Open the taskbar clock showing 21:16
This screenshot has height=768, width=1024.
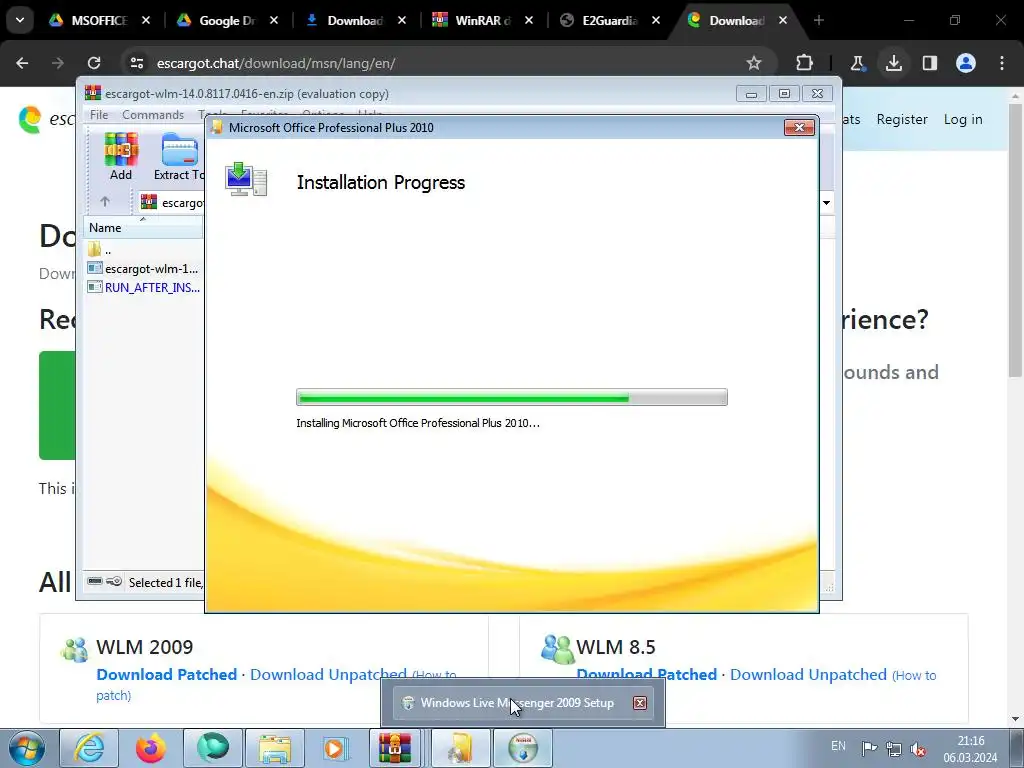[x=970, y=749]
